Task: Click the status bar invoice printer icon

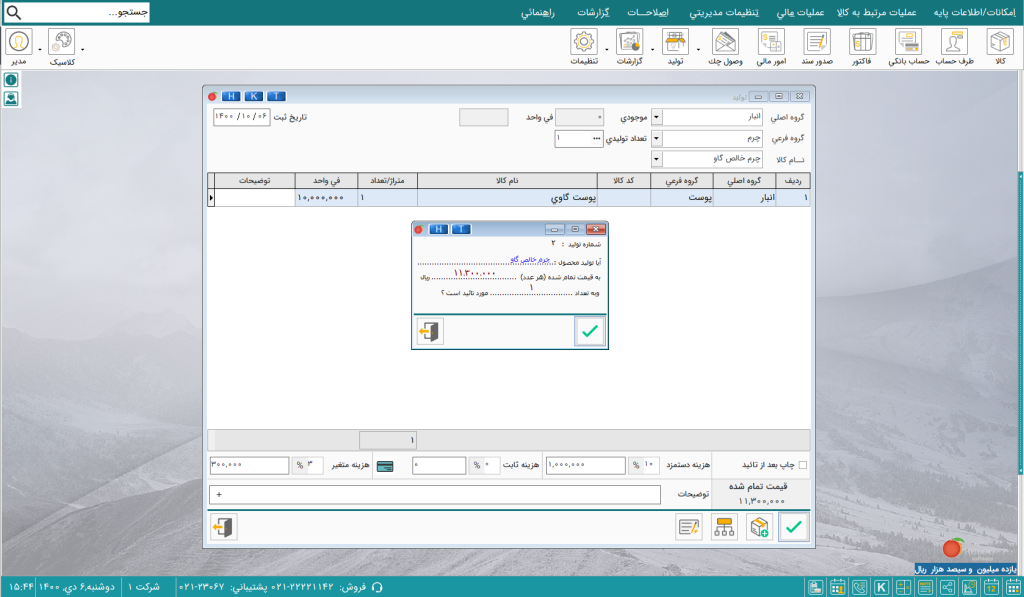Action: [x=815, y=587]
